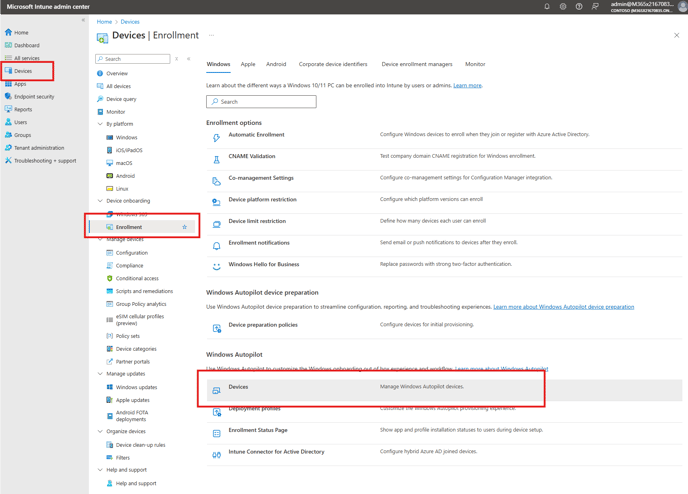Collapse the Devices menu pane chevron

click(188, 59)
